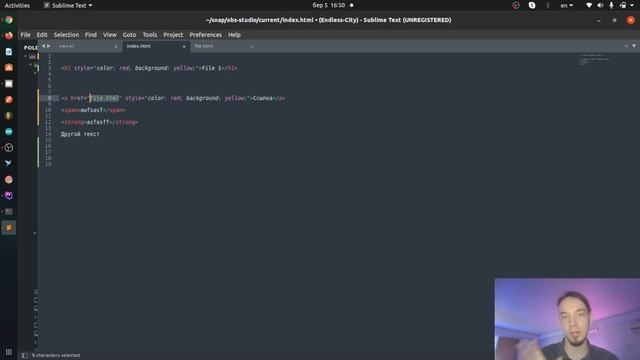Open the File menu
The height and width of the screenshot is (360, 640).
tap(25, 35)
